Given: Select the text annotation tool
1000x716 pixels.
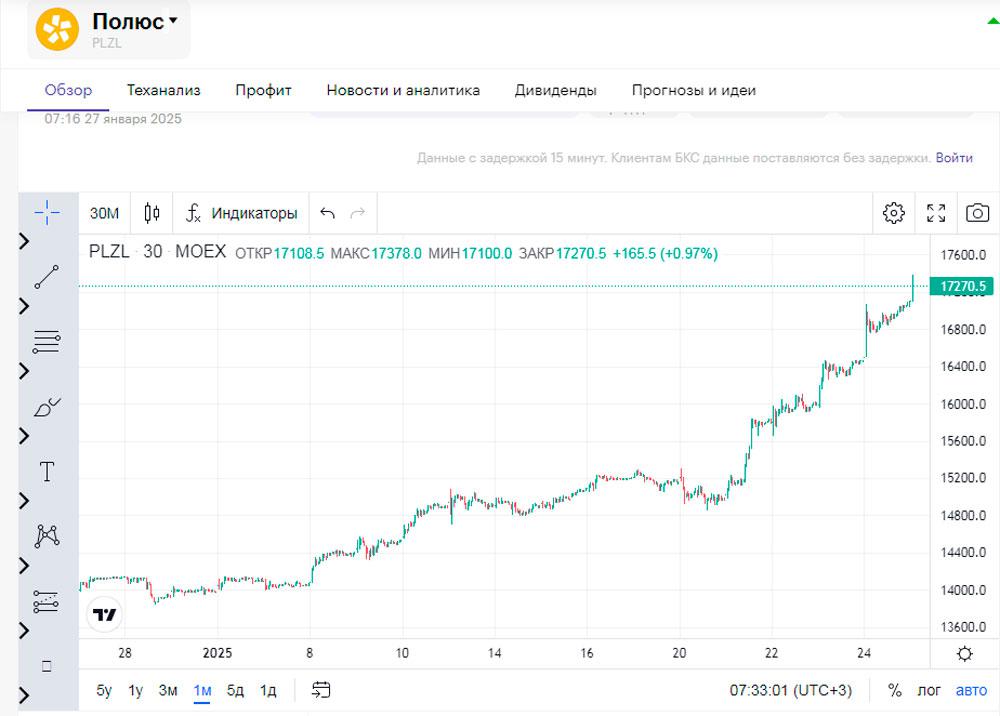Looking at the screenshot, I should 47,472.
